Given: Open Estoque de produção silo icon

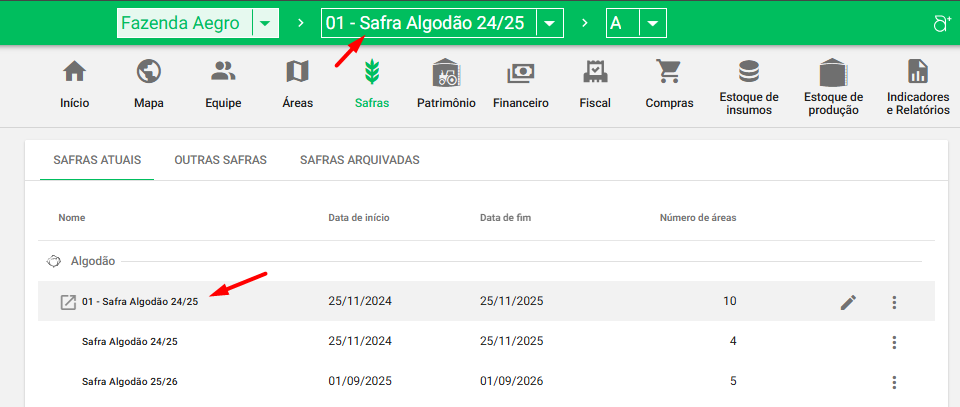Looking at the screenshot, I should click(x=832, y=73).
